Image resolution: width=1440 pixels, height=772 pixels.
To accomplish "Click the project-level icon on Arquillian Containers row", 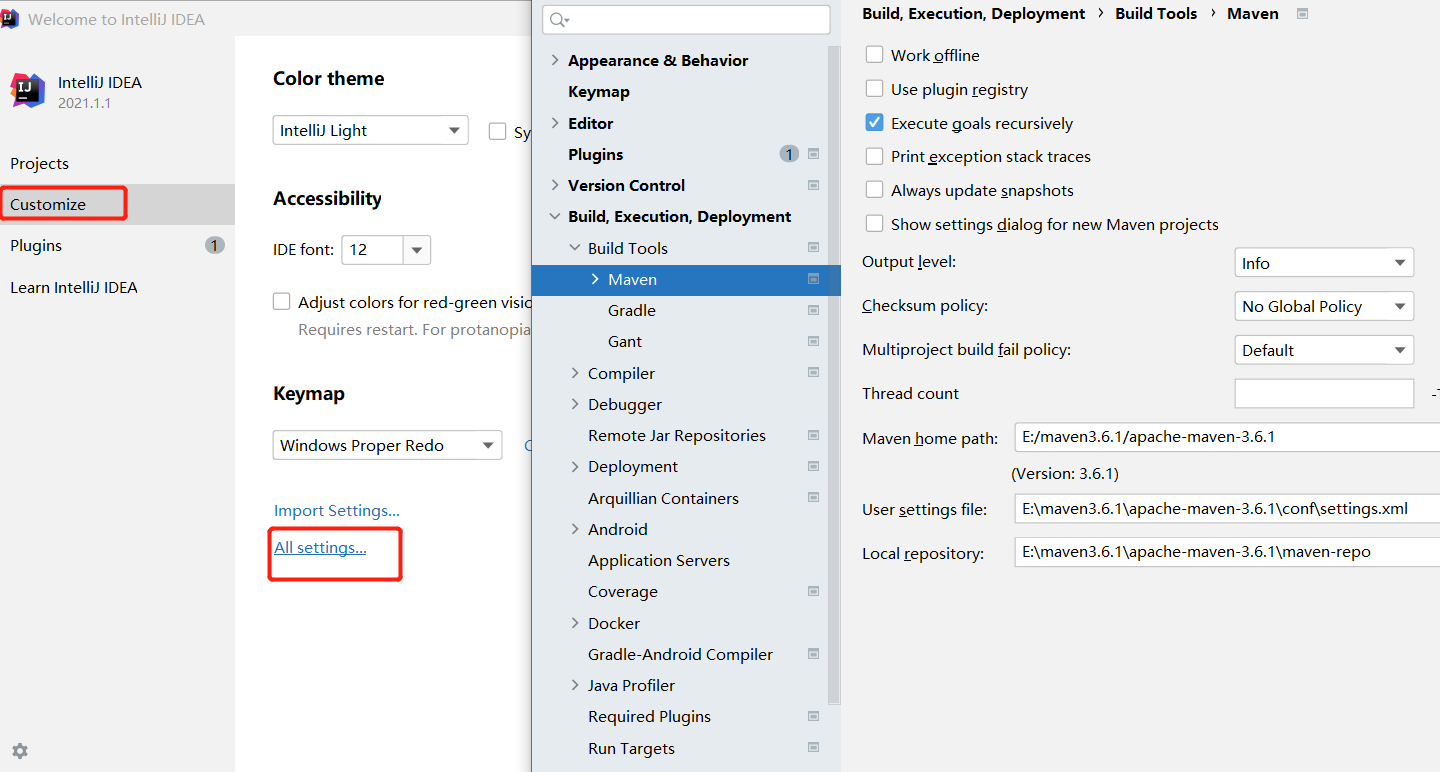I will 814,498.
